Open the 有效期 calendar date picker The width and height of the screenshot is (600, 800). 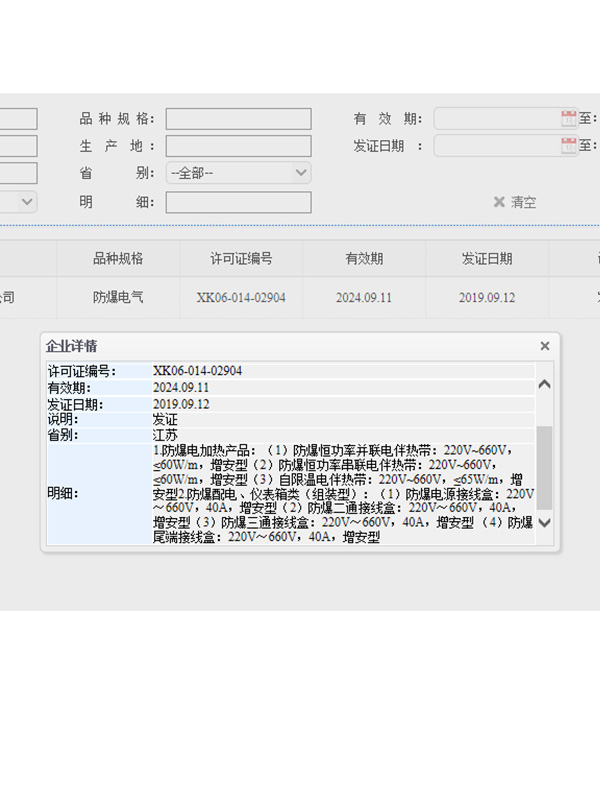(569, 119)
